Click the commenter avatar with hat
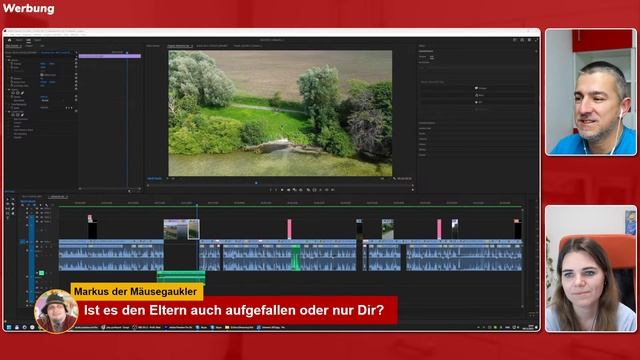This screenshot has height=360, width=640. pyautogui.click(x=56, y=311)
